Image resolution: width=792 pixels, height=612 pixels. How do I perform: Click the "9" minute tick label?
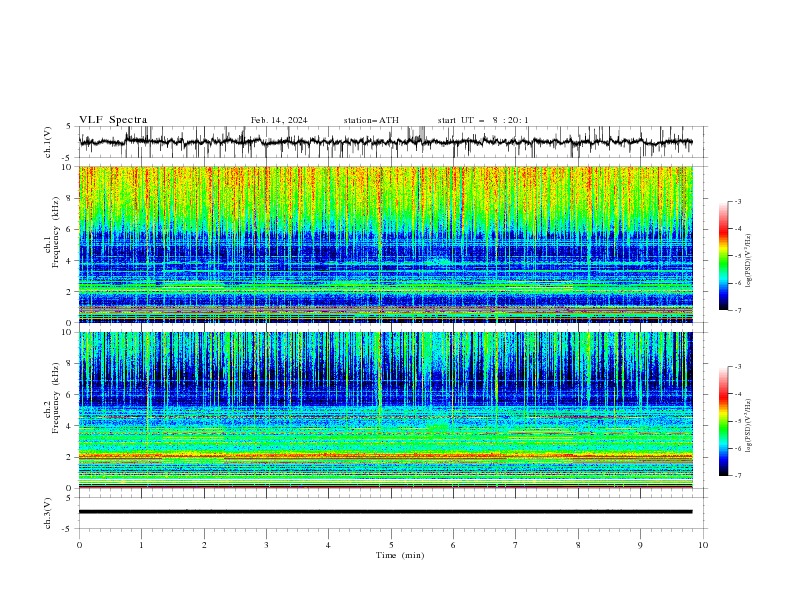(640, 545)
